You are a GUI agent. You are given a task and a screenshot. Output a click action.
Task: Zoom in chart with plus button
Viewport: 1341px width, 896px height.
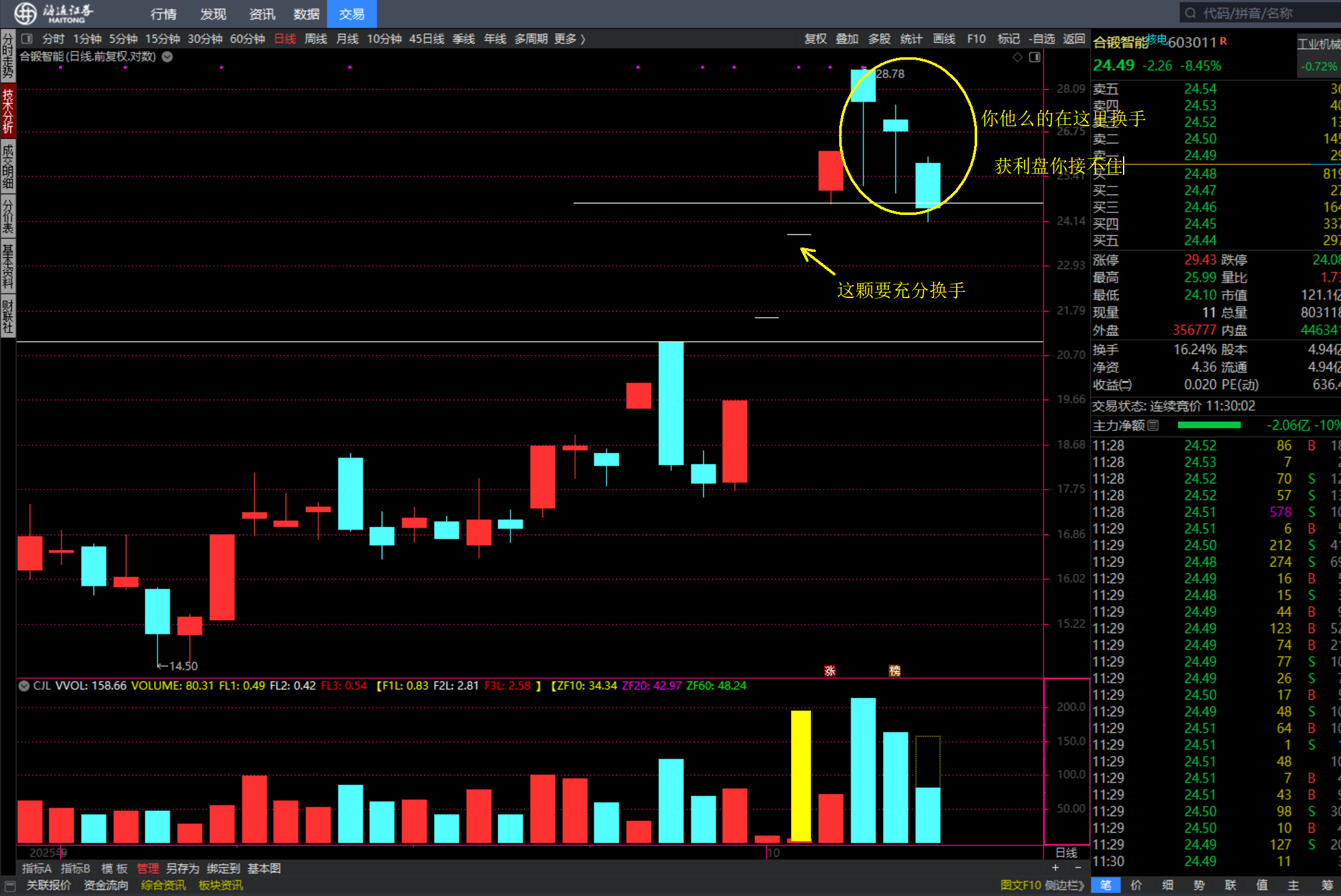(x=1055, y=868)
